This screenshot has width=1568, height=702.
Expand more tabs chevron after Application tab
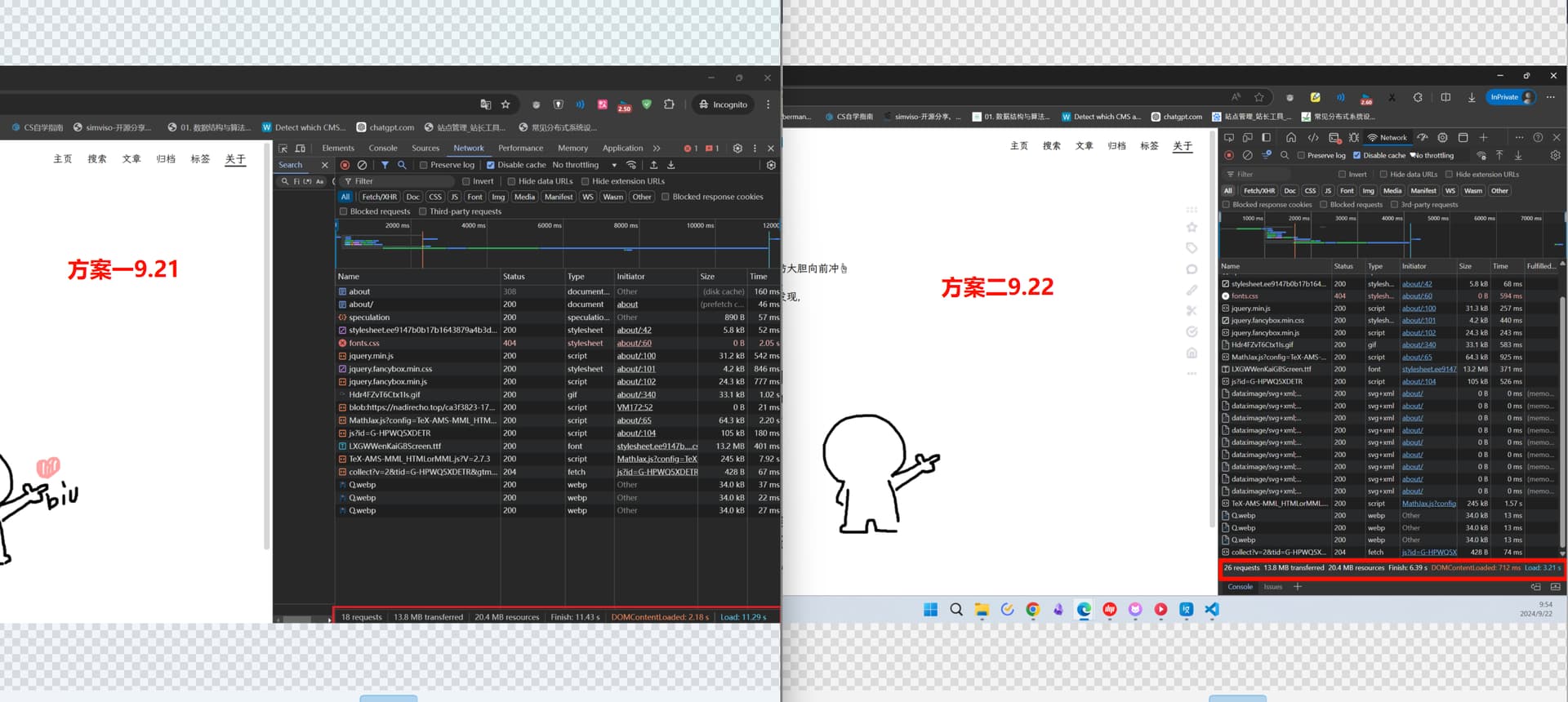pos(657,149)
